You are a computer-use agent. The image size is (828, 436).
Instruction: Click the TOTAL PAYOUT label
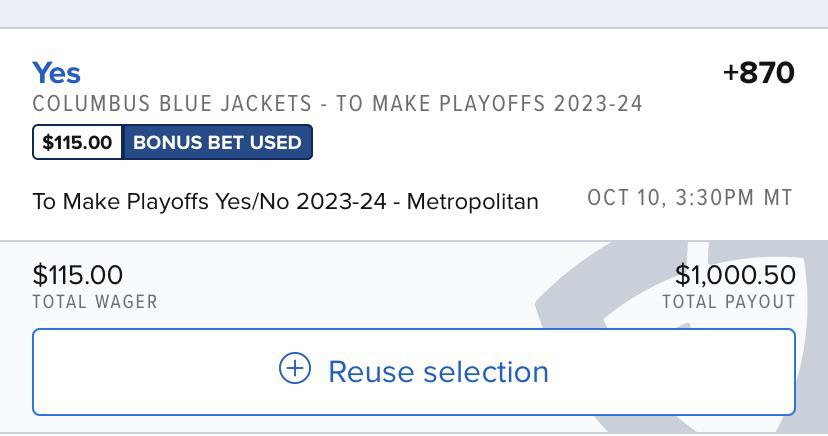728,301
